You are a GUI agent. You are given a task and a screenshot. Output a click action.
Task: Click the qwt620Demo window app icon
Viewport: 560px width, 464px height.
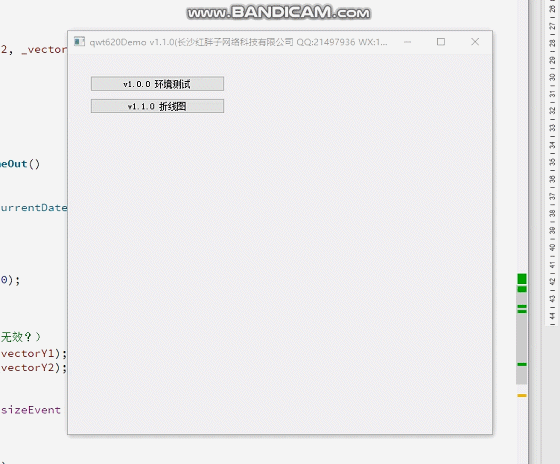79,42
